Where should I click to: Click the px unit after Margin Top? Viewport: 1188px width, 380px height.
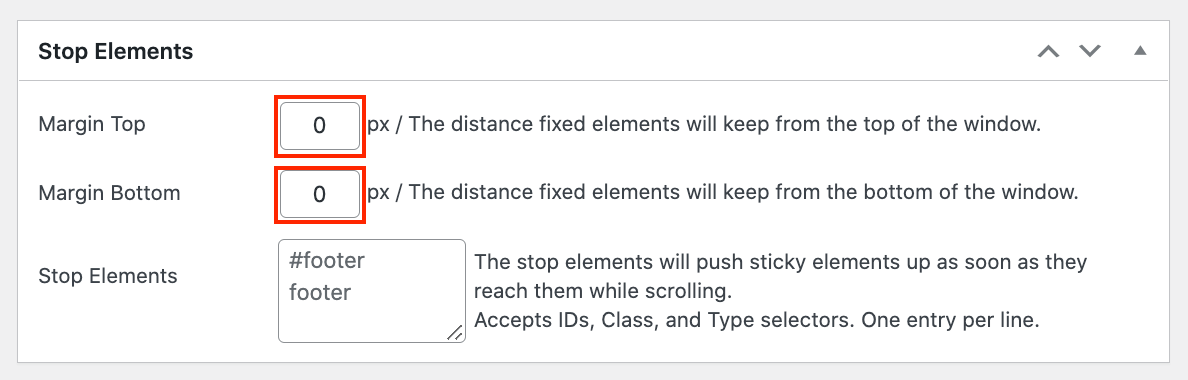point(379,126)
